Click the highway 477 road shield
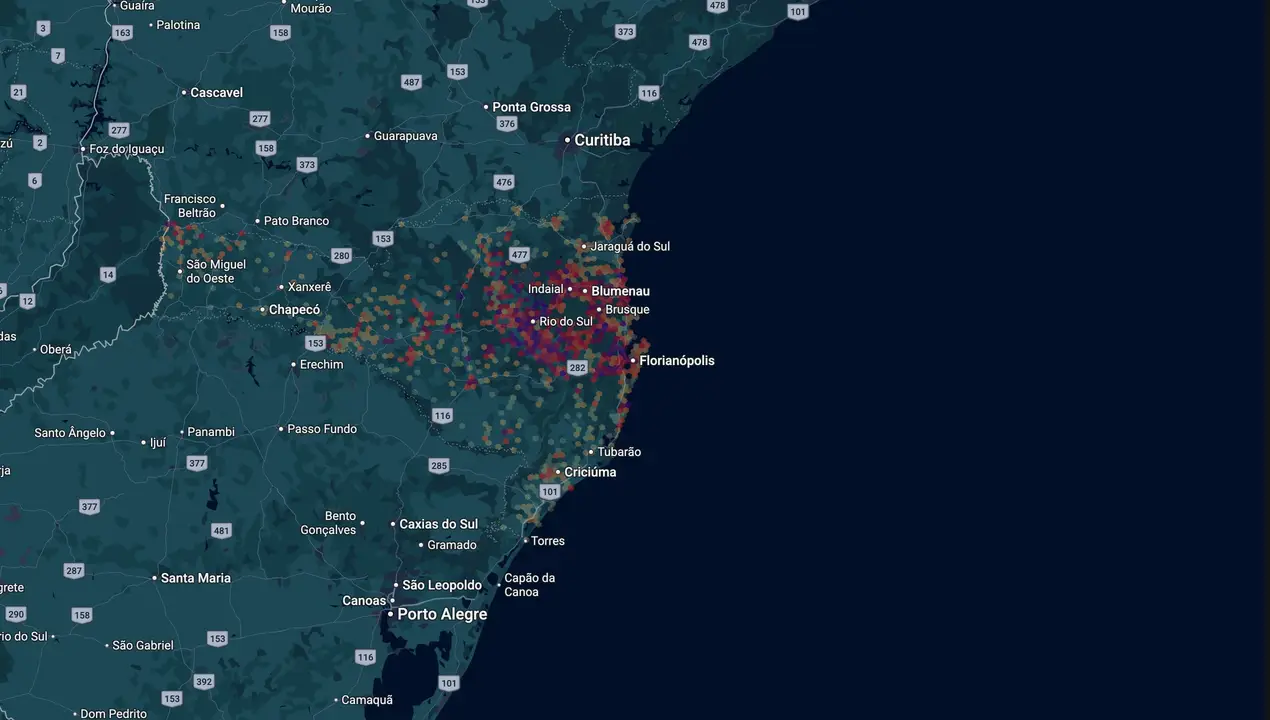Image resolution: width=1270 pixels, height=720 pixels. tap(518, 255)
